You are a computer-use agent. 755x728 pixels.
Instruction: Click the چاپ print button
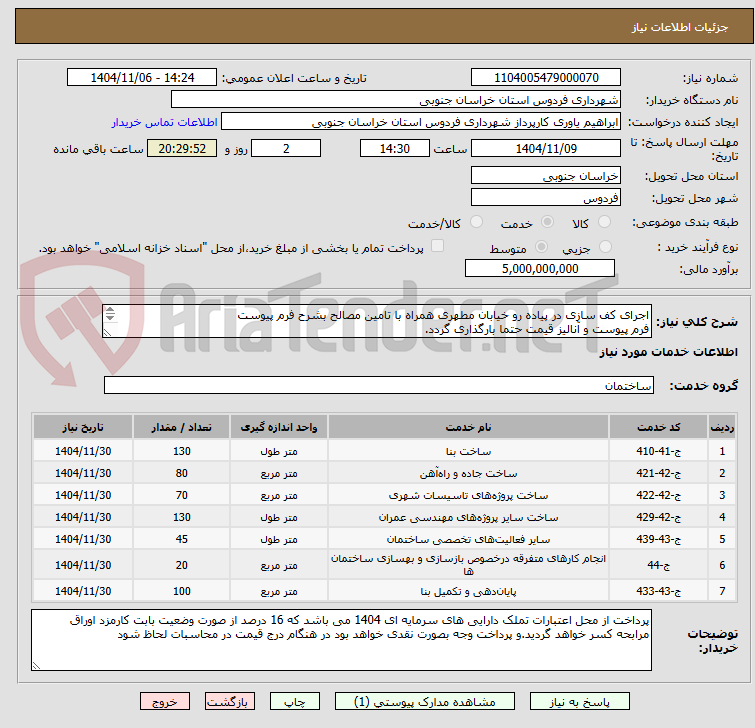coord(294,702)
